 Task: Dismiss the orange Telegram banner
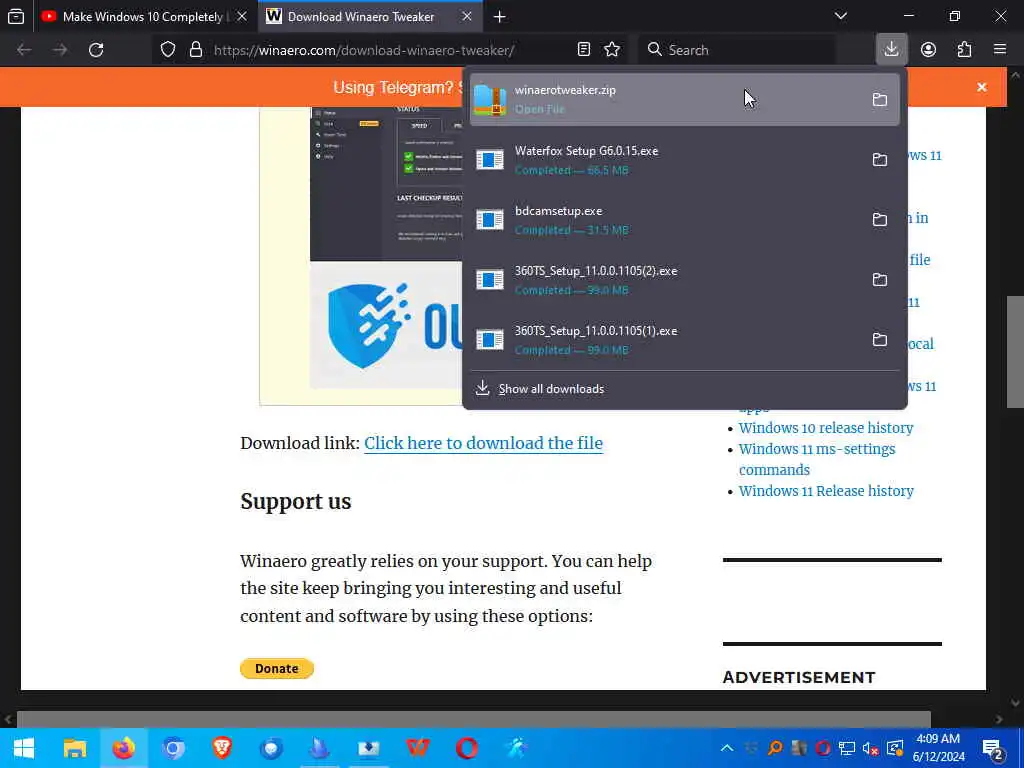(982, 87)
